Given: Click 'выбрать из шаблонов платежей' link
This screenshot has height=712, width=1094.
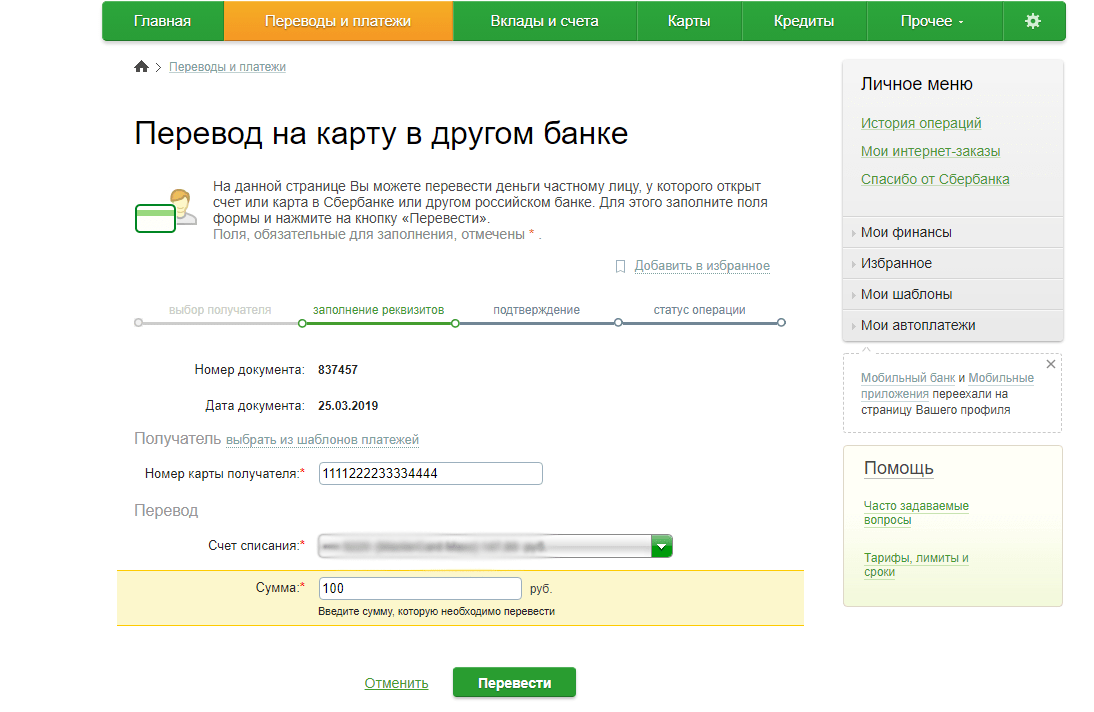Looking at the screenshot, I should coord(322,439).
